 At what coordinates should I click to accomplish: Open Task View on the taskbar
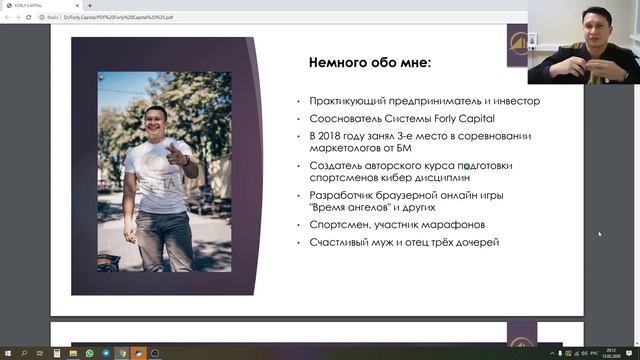tap(40, 353)
